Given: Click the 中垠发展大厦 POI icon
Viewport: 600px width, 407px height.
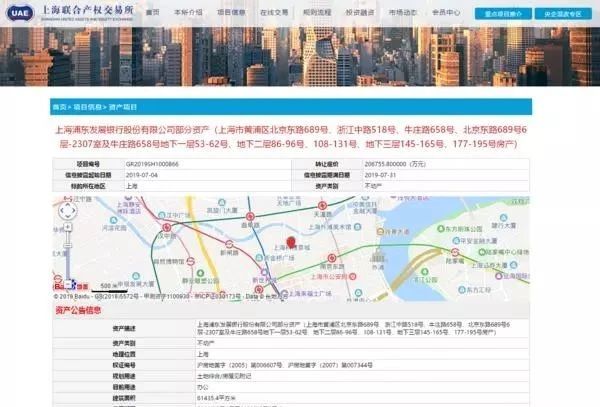Looking at the screenshot, I should click(136, 276).
